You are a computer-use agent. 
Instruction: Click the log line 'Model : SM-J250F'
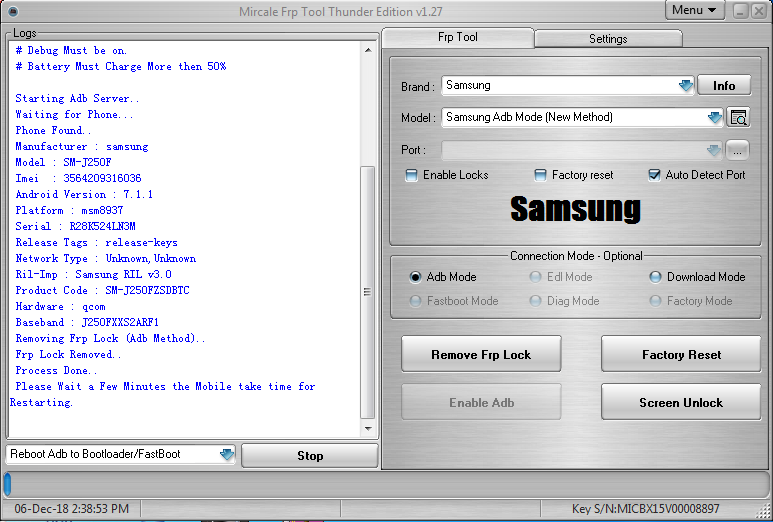pyautogui.click(x=64, y=162)
